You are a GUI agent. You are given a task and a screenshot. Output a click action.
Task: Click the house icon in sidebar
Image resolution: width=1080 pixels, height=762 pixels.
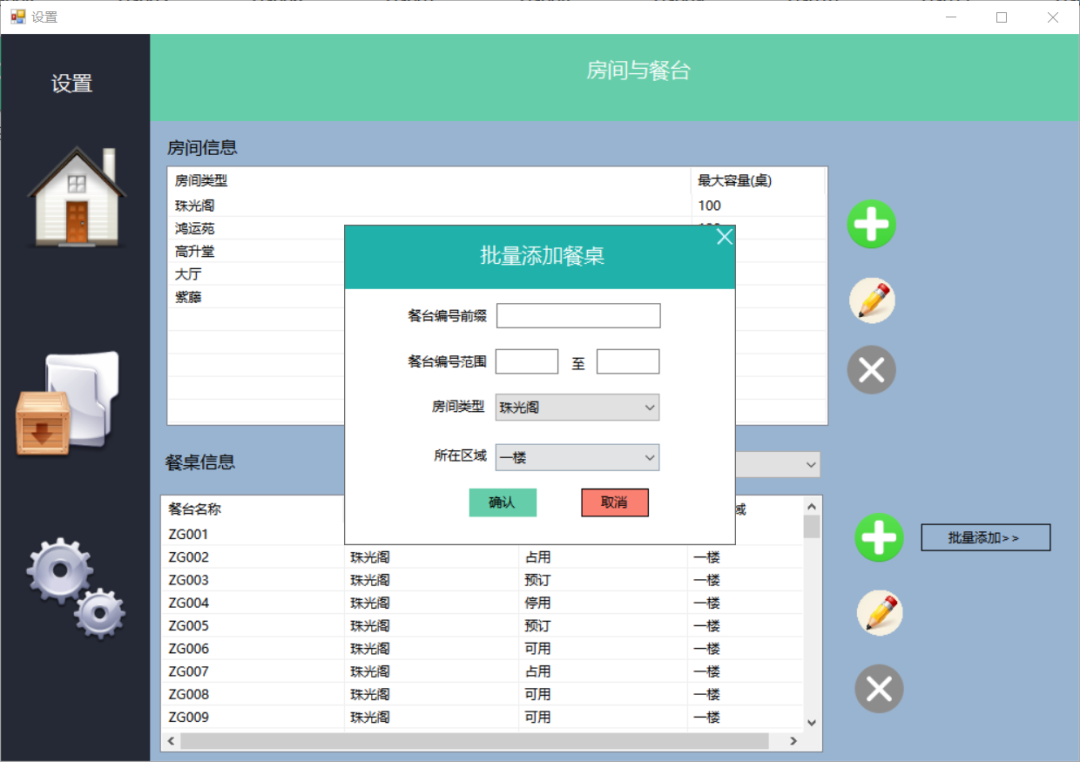pyautogui.click(x=76, y=196)
